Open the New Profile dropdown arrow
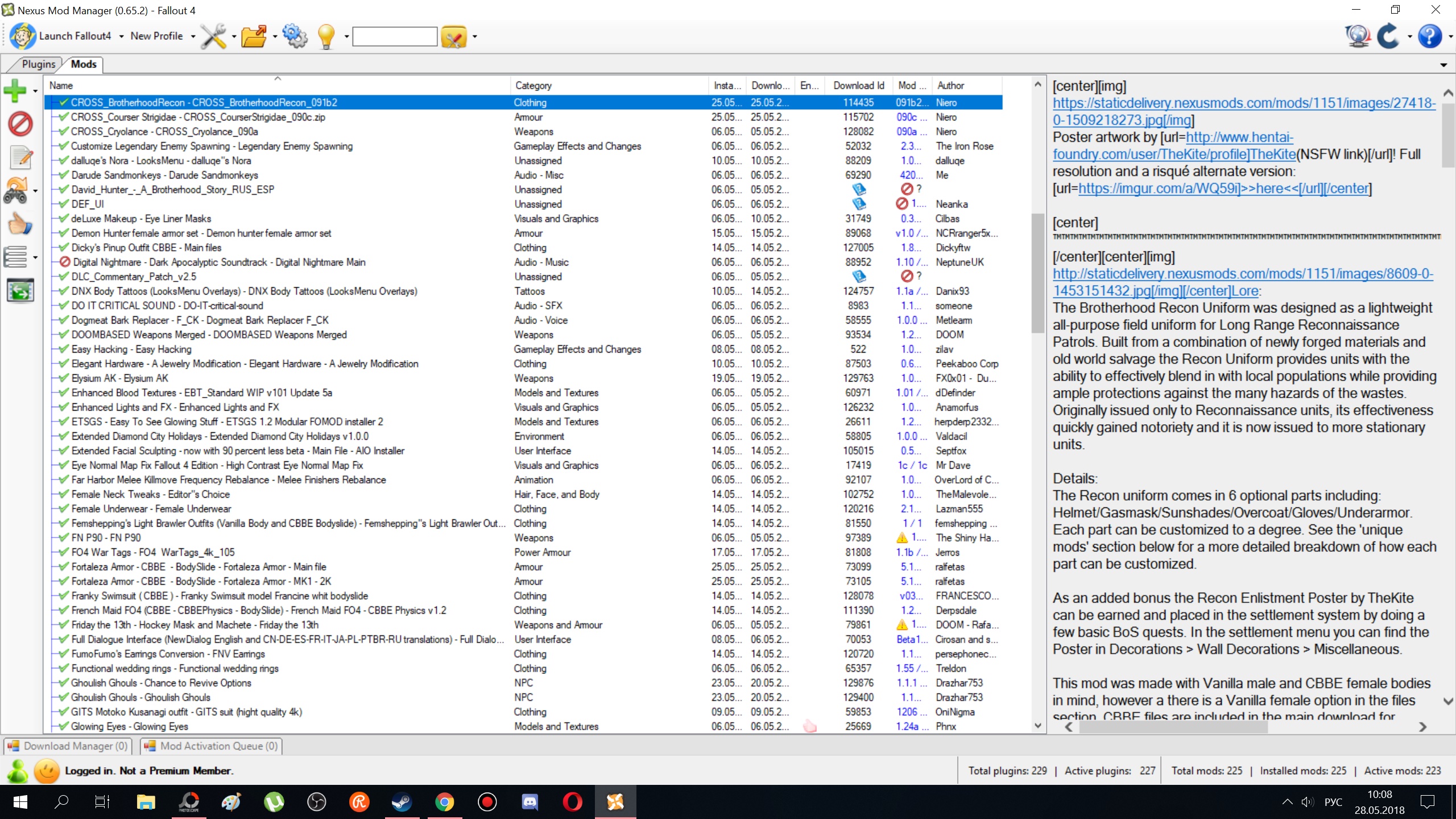This screenshot has width=1456, height=819. pyautogui.click(x=193, y=36)
